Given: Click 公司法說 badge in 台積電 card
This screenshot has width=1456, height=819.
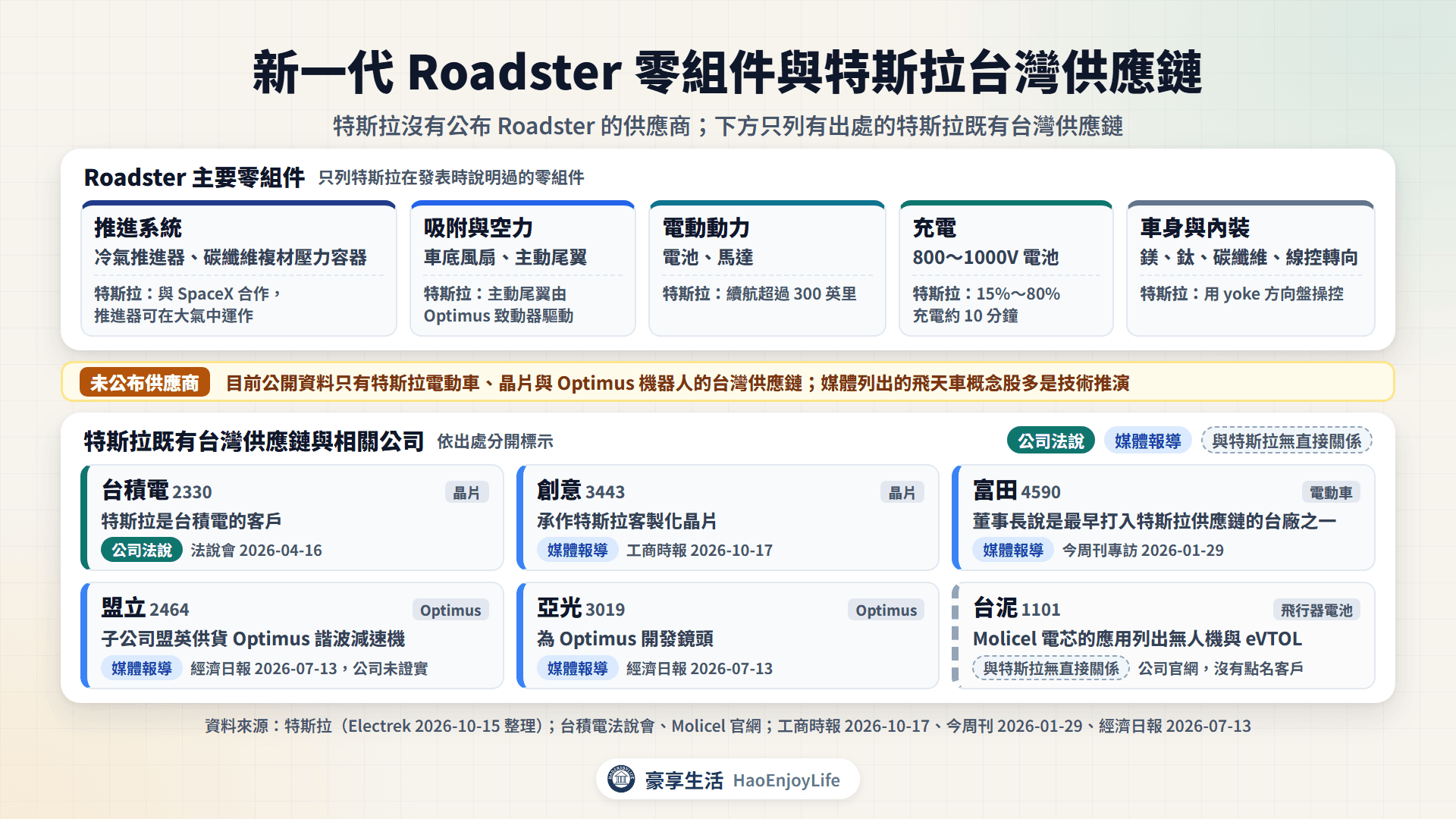Looking at the screenshot, I should 142,550.
